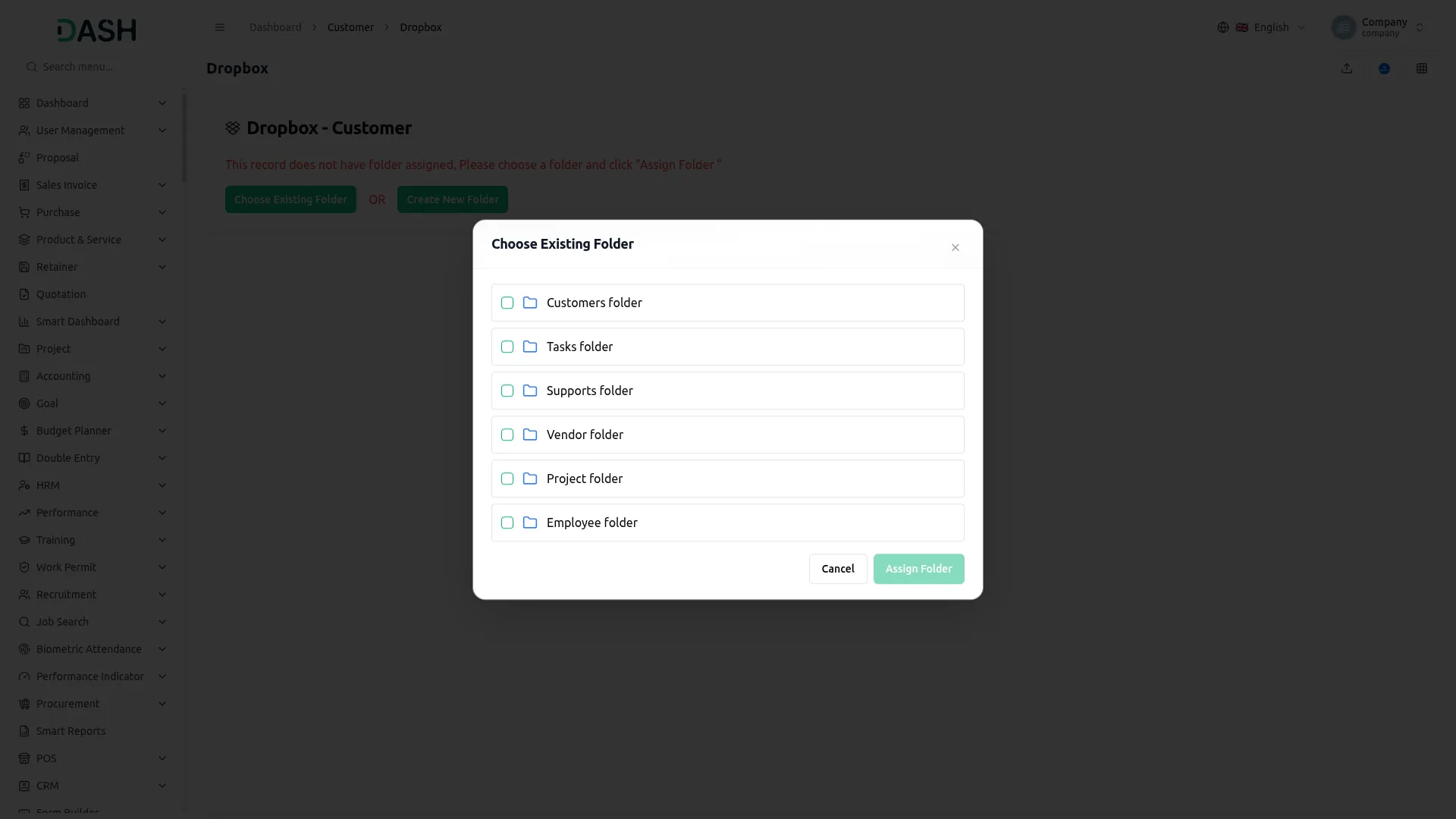The height and width of the screenshot is (819, 1456).
Task: Click the Job Search magnifier icon
Action: point(24,622)
